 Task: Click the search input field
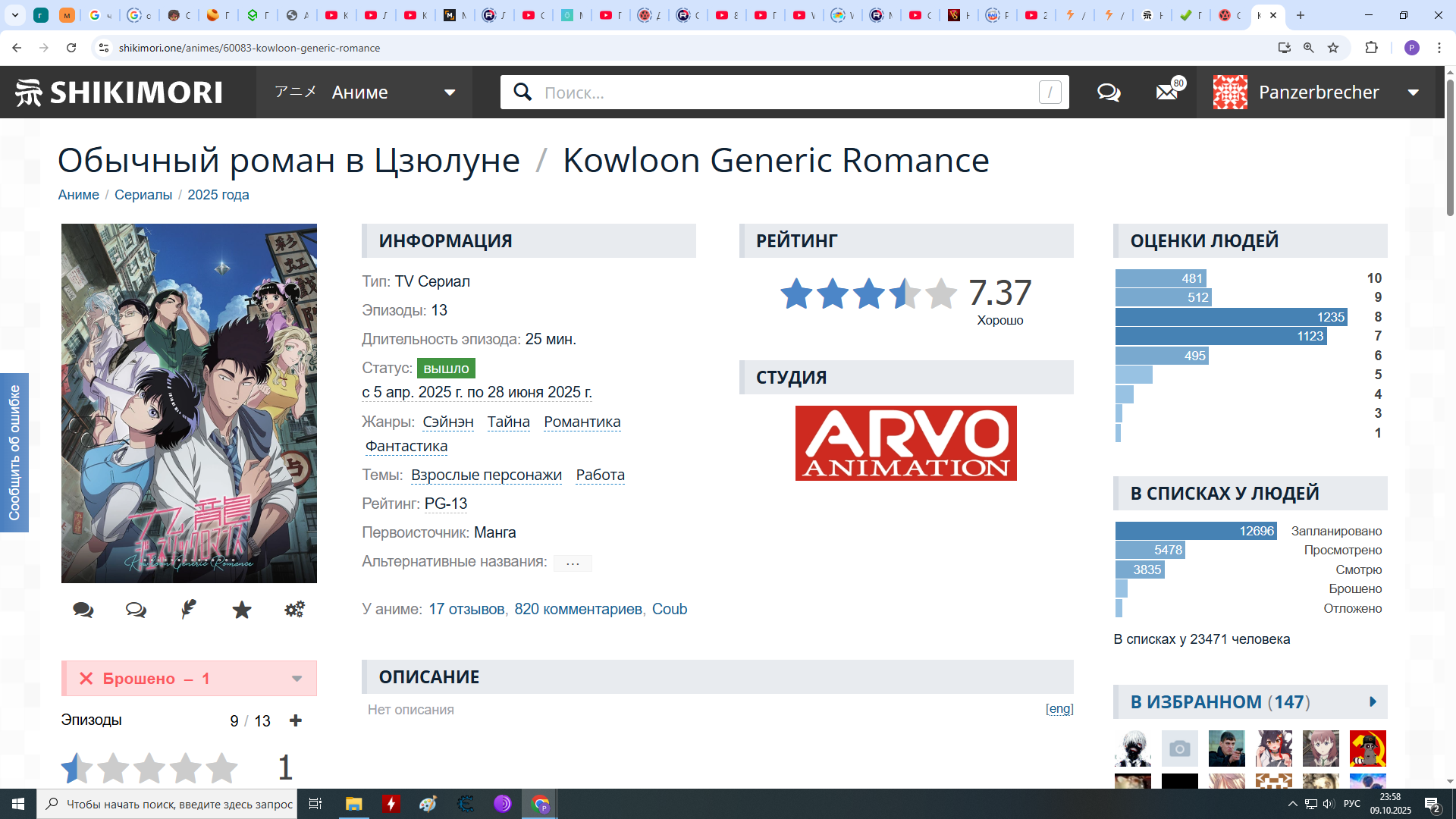(785, 93)
